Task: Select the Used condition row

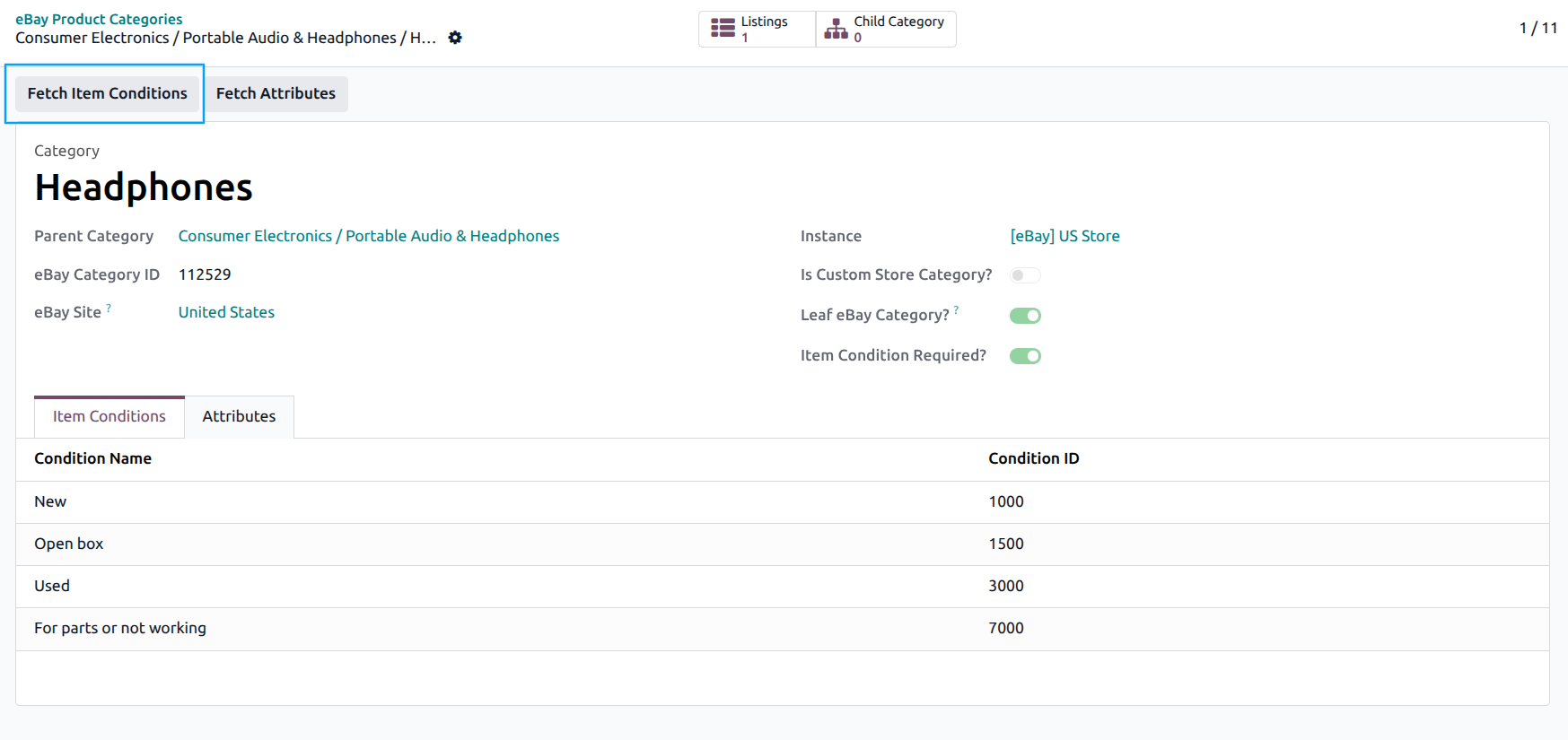Action: (x=783, y=587)
